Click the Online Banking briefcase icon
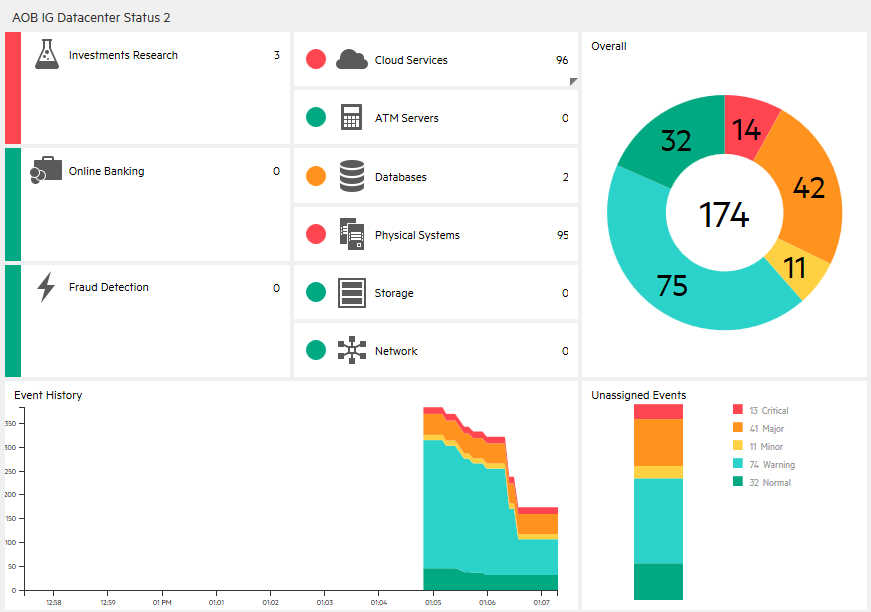The image size is (871, 612). [x=46, y=170]
